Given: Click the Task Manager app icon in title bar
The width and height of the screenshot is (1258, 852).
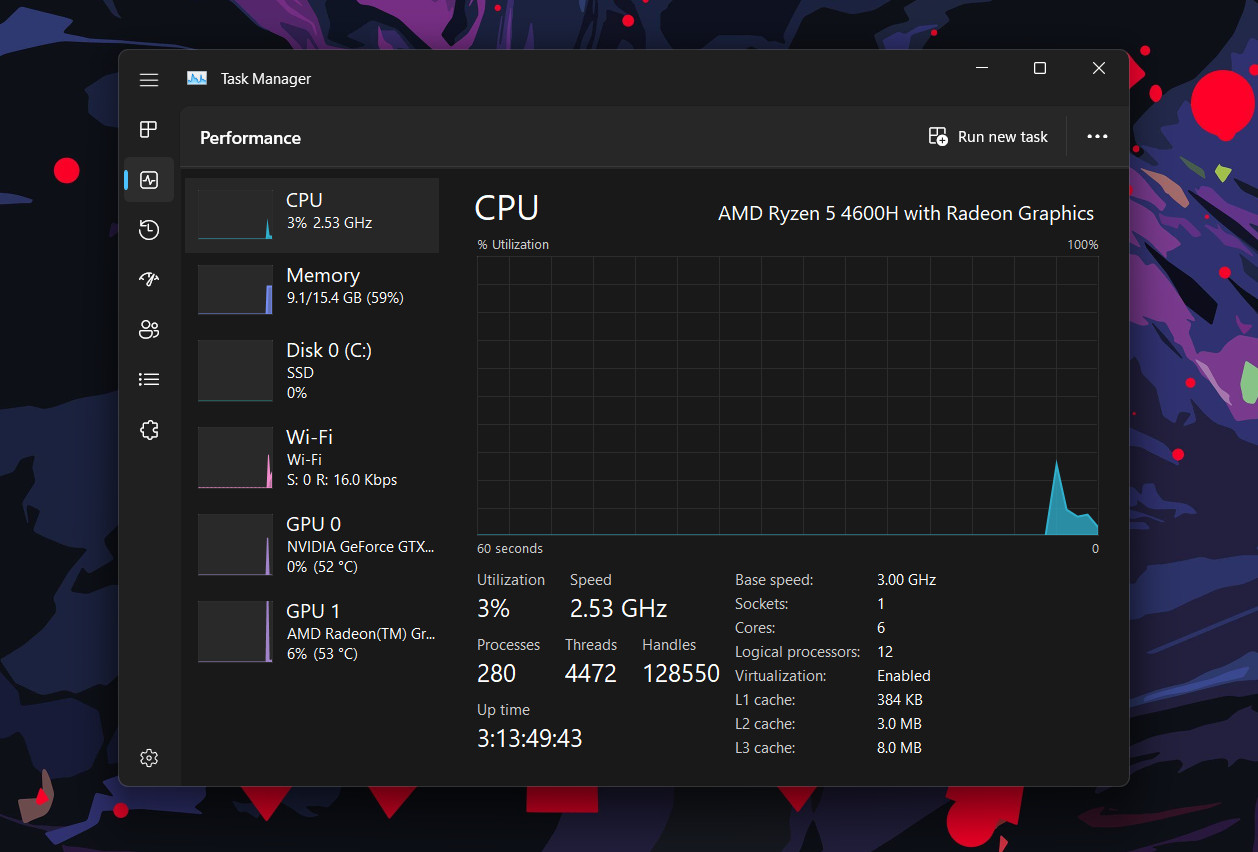Looking at the screenshot, I should pyautogui.click(x=197, y=79).
